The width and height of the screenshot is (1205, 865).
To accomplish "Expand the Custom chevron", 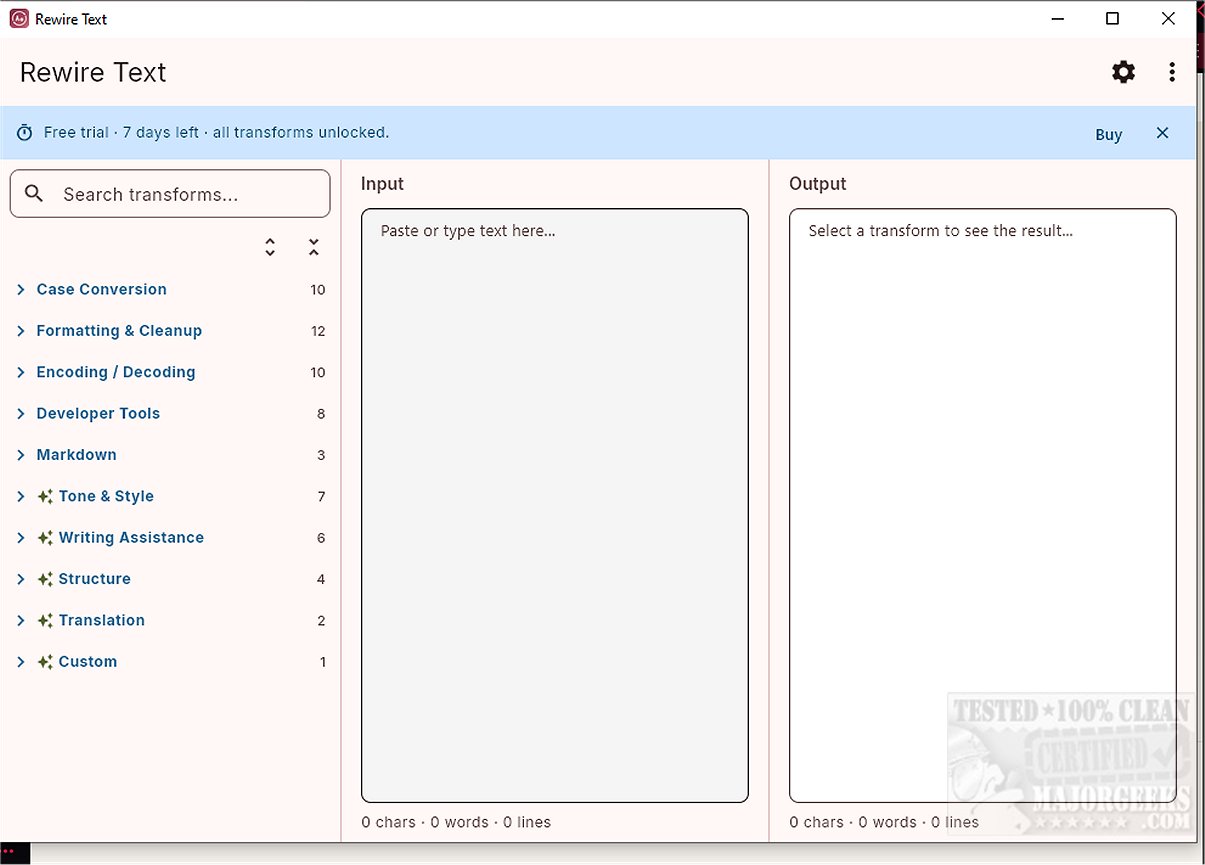I will tap(21, 662).
